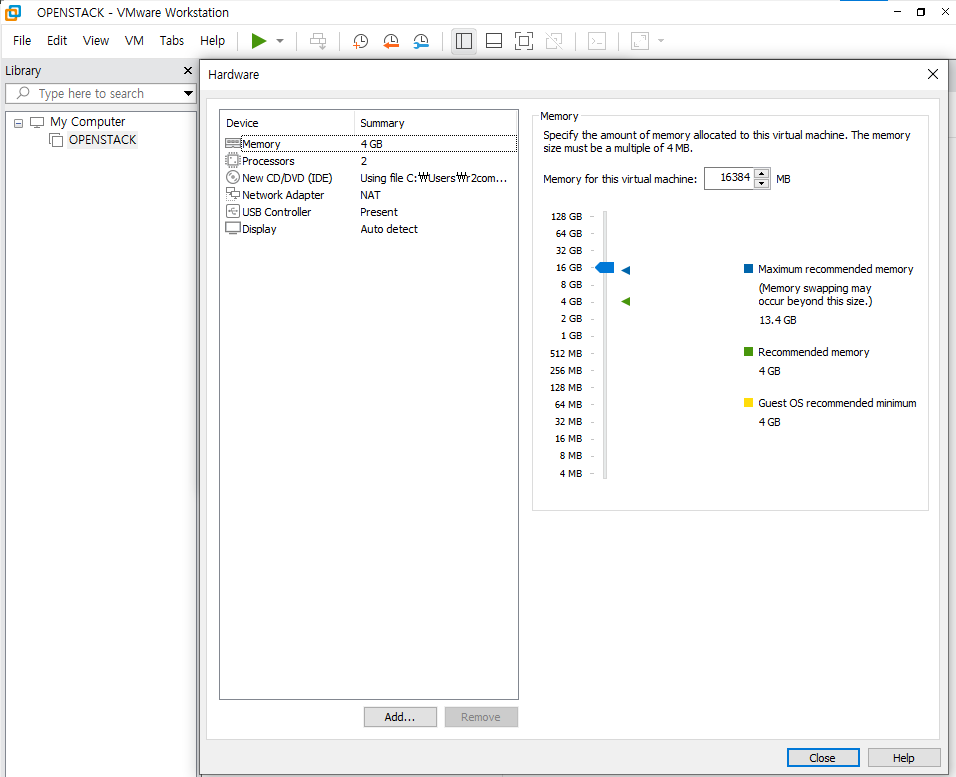Click the Summary column header
The image size is (956, 777).
[x=436, y=123]
